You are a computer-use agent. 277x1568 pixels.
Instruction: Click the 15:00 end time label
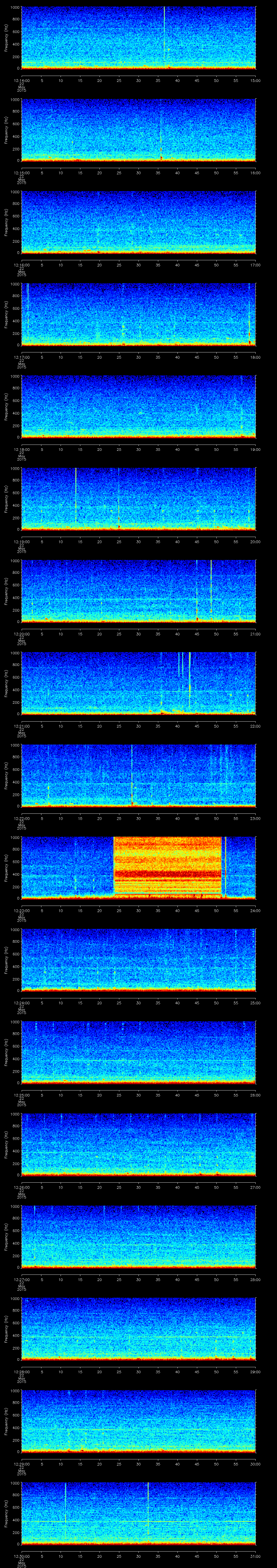(255, 80)
